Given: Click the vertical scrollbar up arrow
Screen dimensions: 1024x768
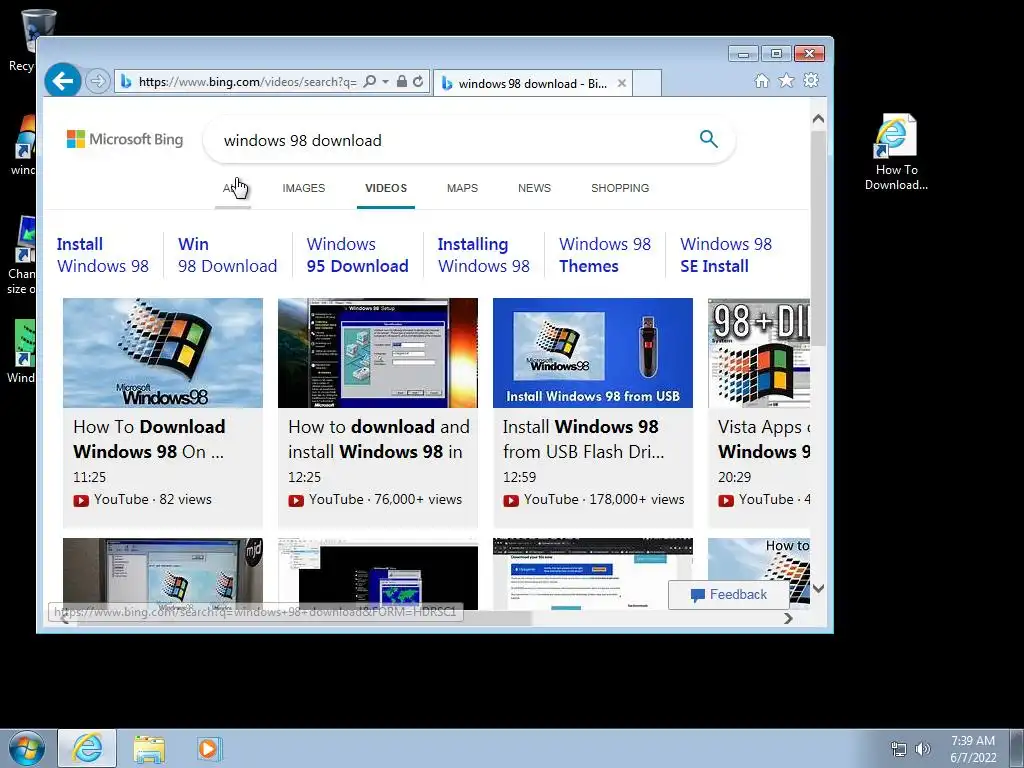Looking at the screenshot, I should click(818, 120).
